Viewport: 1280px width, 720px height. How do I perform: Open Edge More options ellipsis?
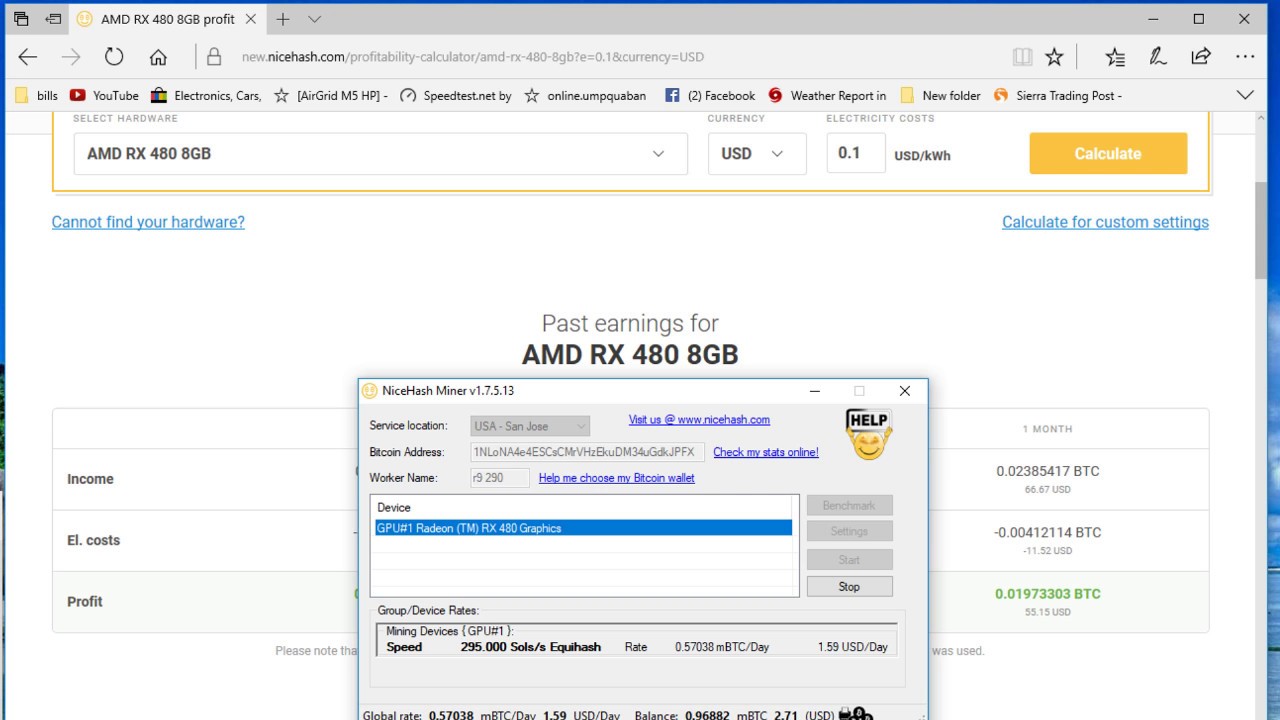coord(1245,57)
